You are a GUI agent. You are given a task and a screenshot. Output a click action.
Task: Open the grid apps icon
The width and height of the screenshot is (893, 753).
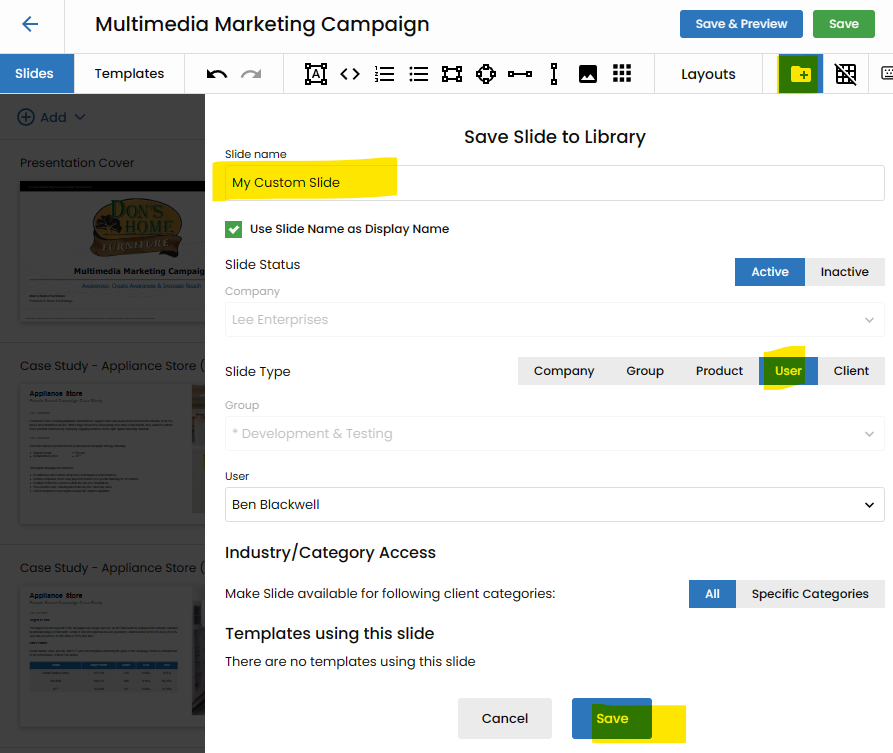pos(622,74)
